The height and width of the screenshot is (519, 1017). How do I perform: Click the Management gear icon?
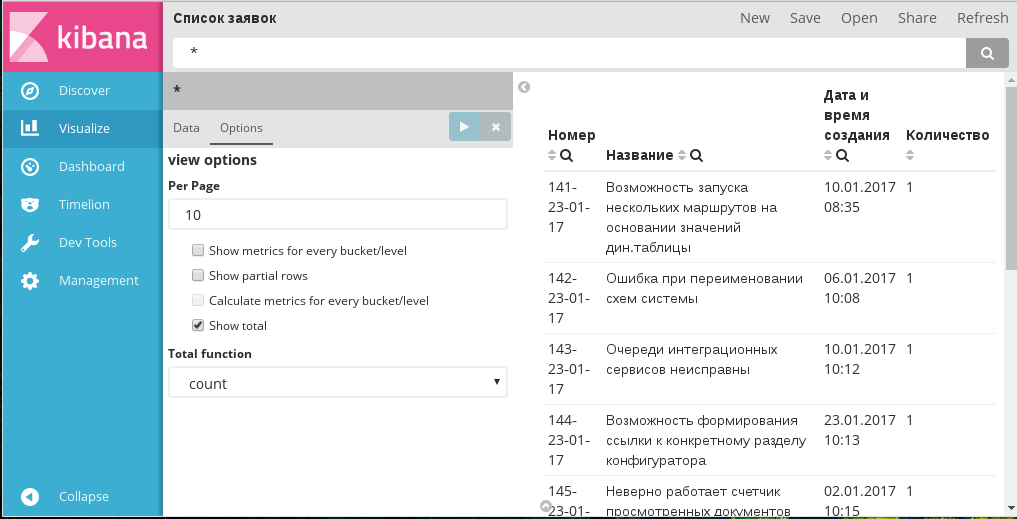coord(30,281)
